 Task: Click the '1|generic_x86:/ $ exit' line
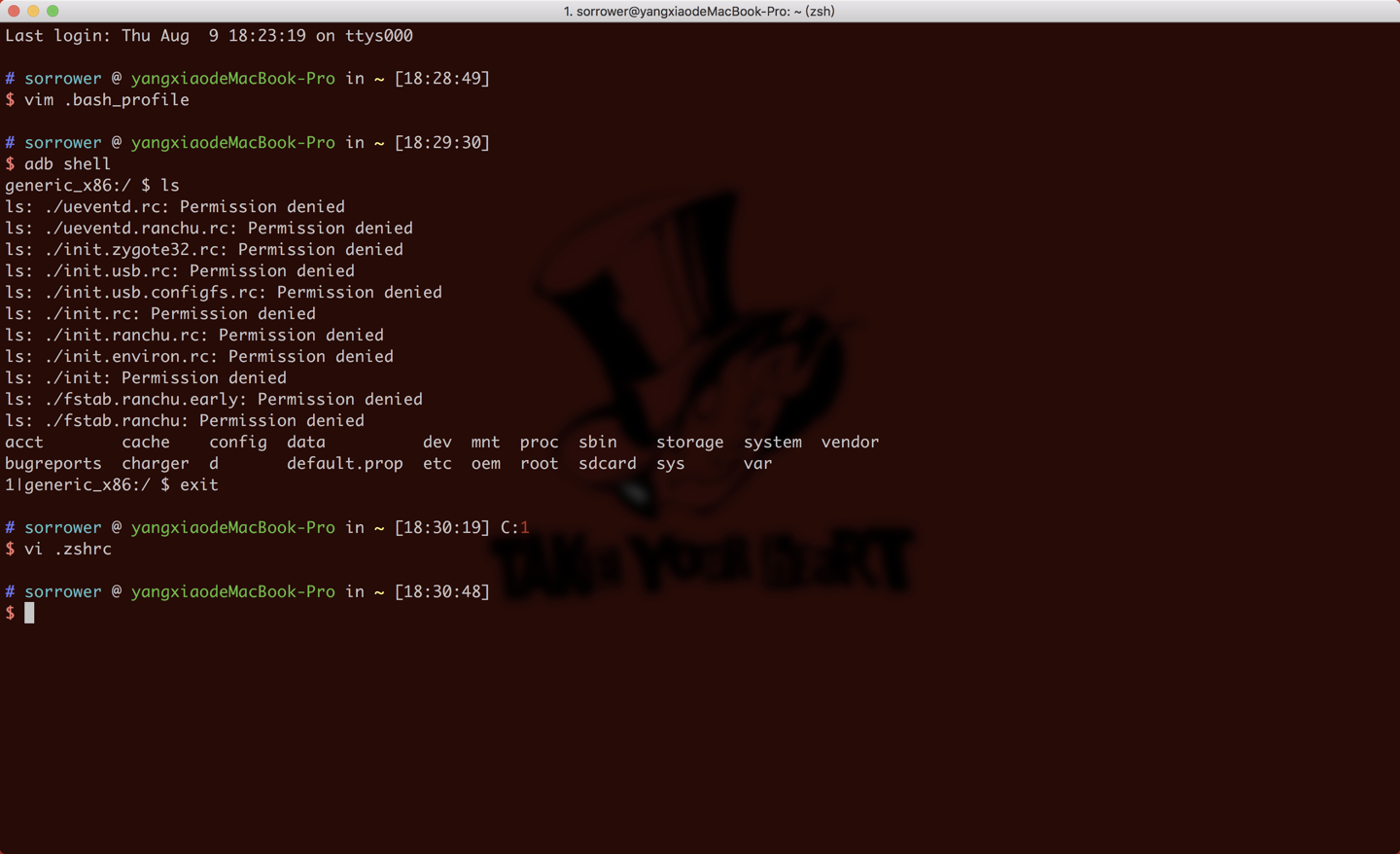(x=112, y=485)
